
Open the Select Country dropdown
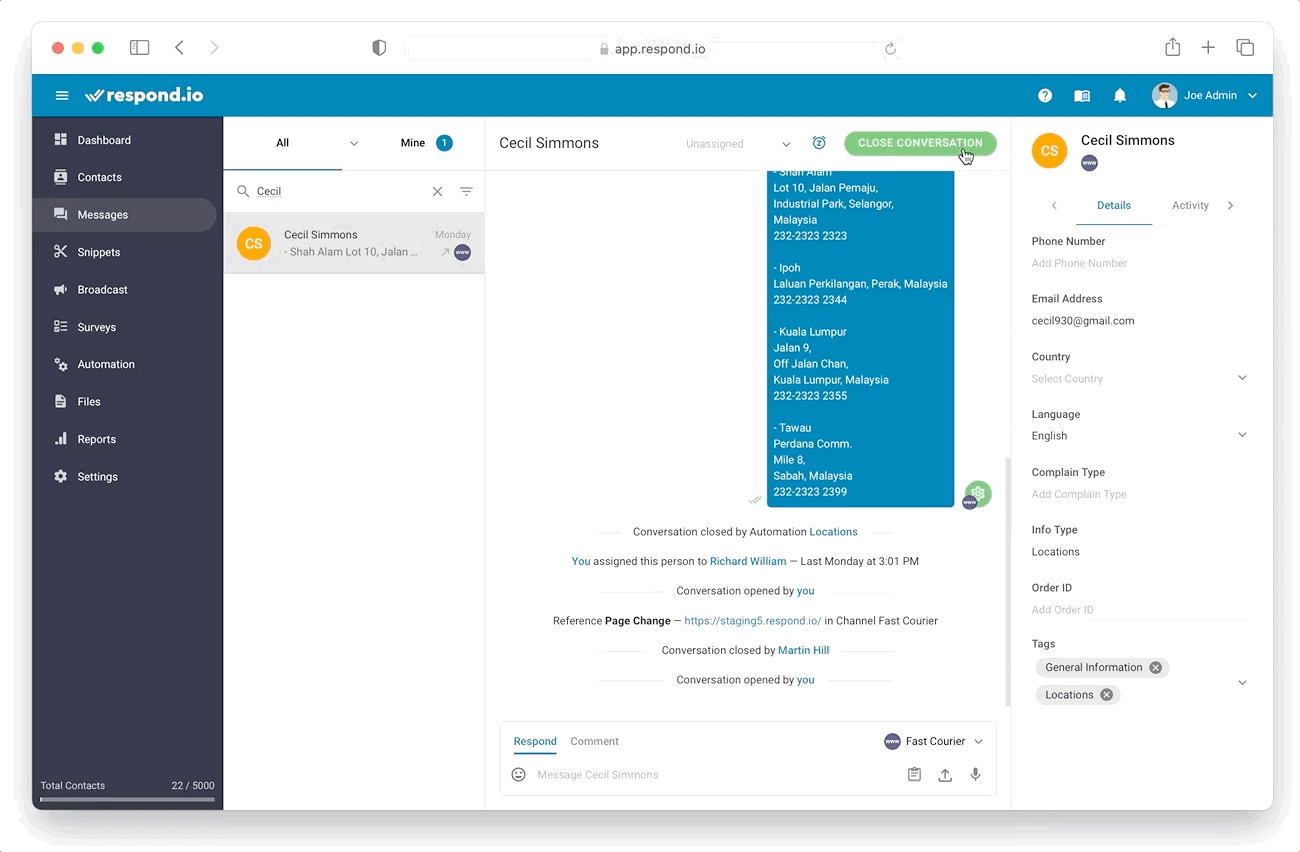tap(1140, 379)
